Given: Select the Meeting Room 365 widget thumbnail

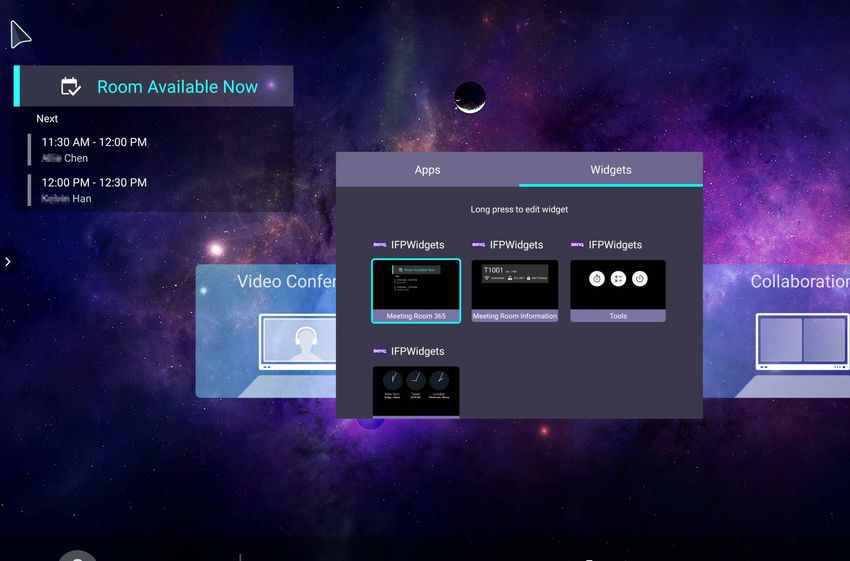Looking at the screenshot, I should click(416, 290).
